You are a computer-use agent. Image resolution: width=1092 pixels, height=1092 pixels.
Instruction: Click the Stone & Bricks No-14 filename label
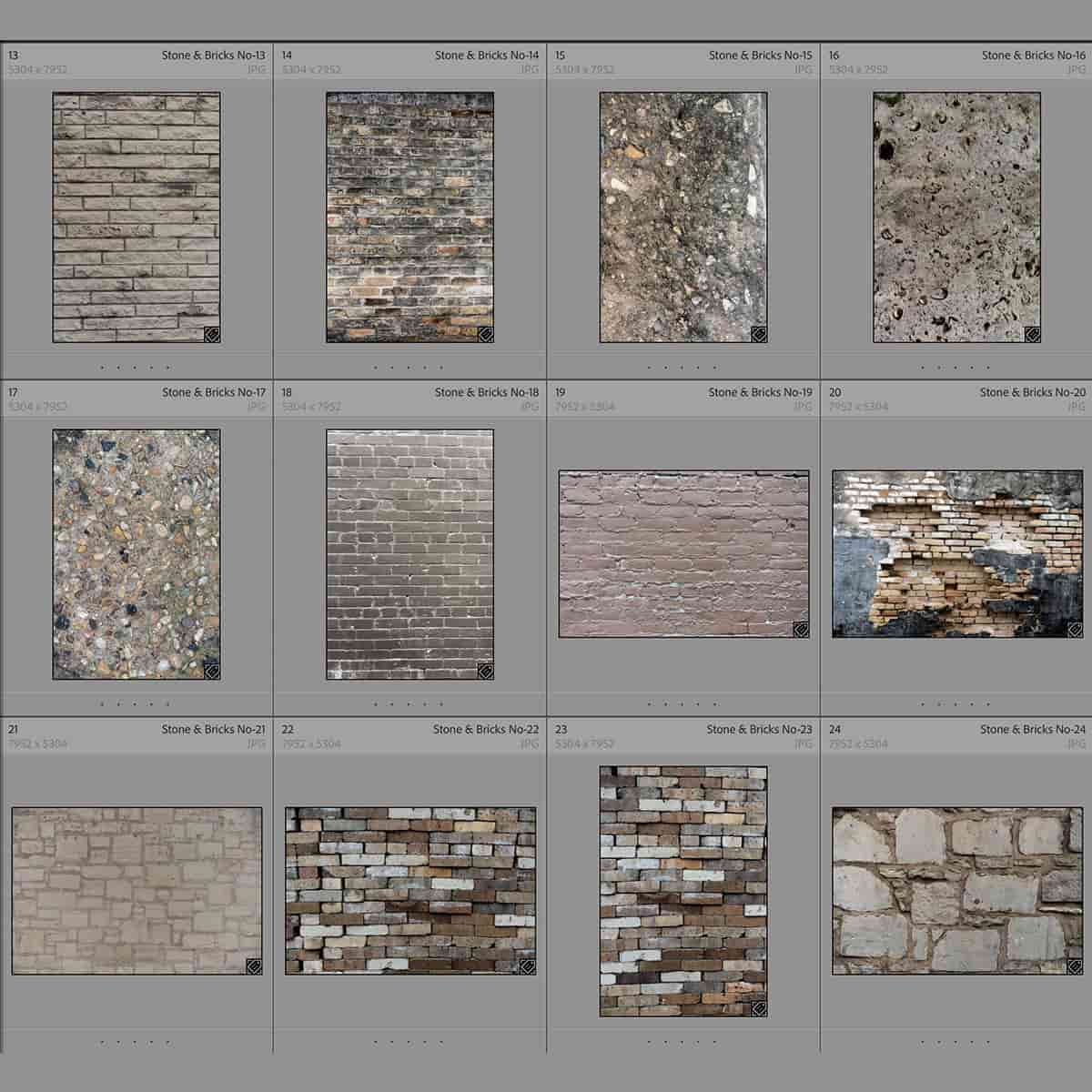pyautogui.click(x=487, y=56)
